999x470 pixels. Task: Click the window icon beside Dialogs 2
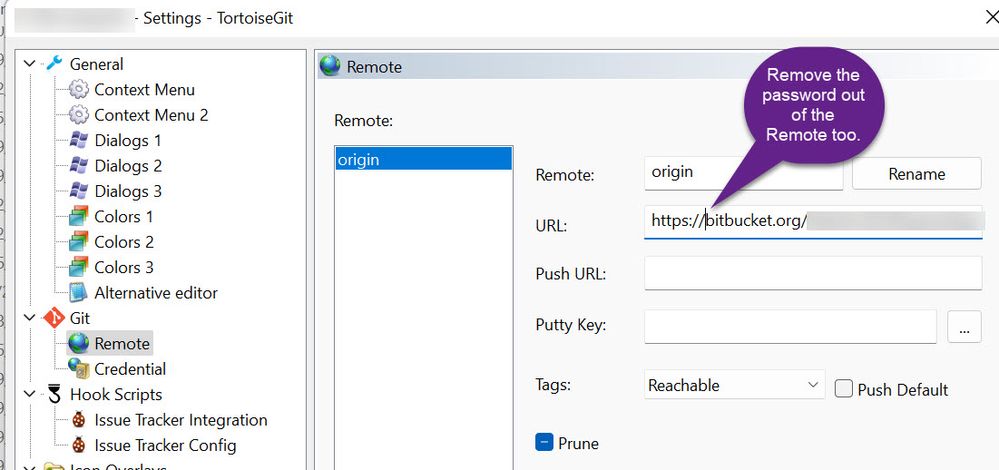[x=78, y=166]
